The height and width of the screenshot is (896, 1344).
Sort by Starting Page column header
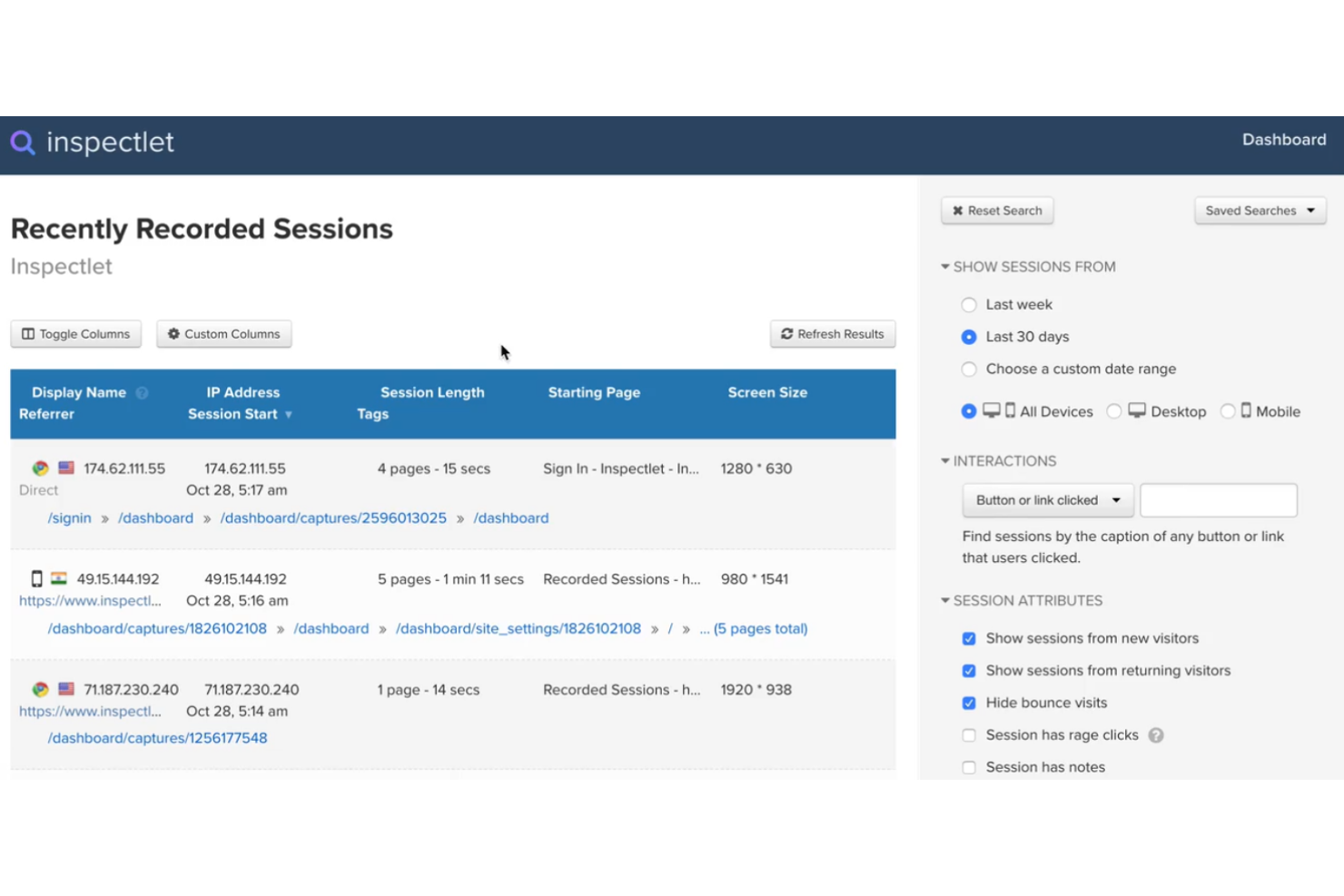[x=594, y=393]
